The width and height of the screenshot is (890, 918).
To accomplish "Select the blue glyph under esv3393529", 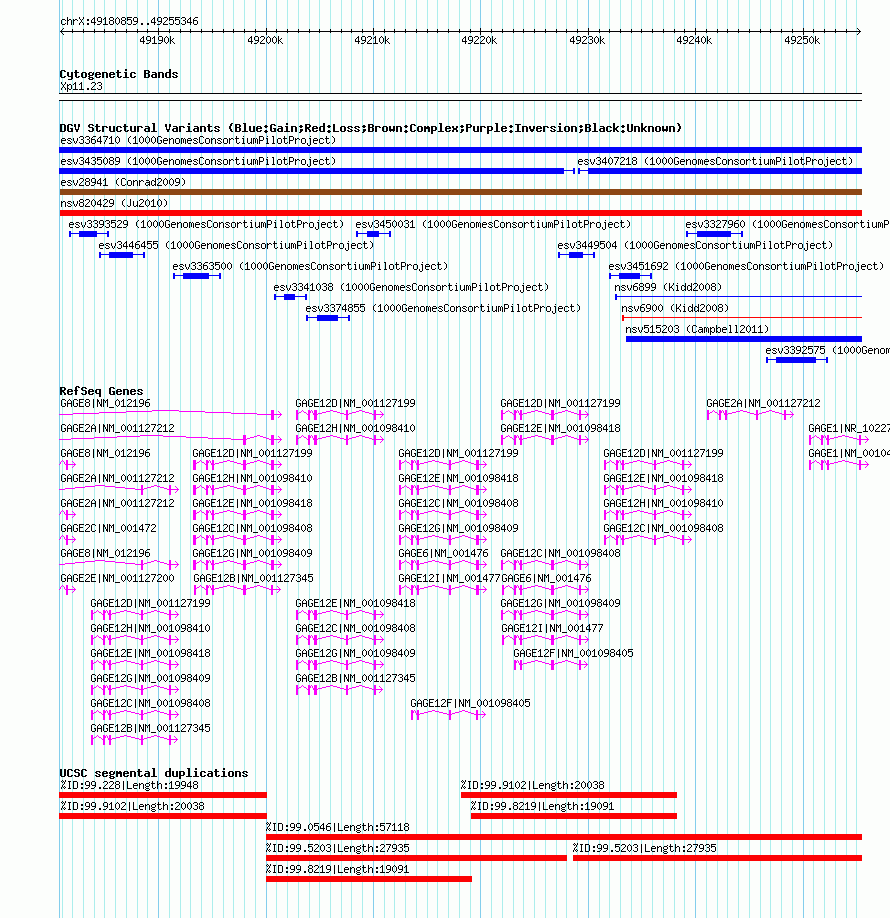I will (89, 234).
